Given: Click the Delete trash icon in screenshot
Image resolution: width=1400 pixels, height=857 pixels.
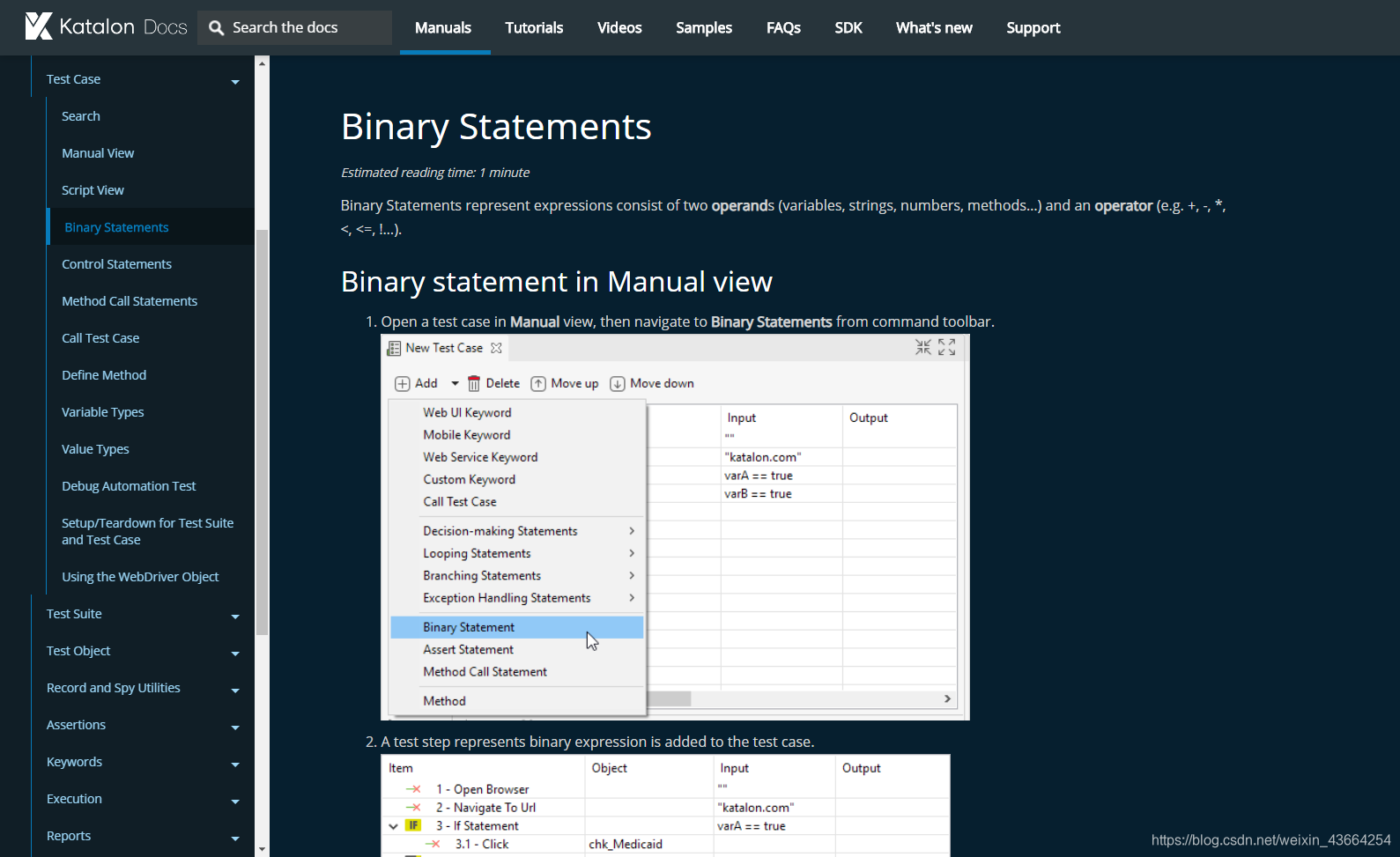Looking at the screenshot, I should coord(474,384).
